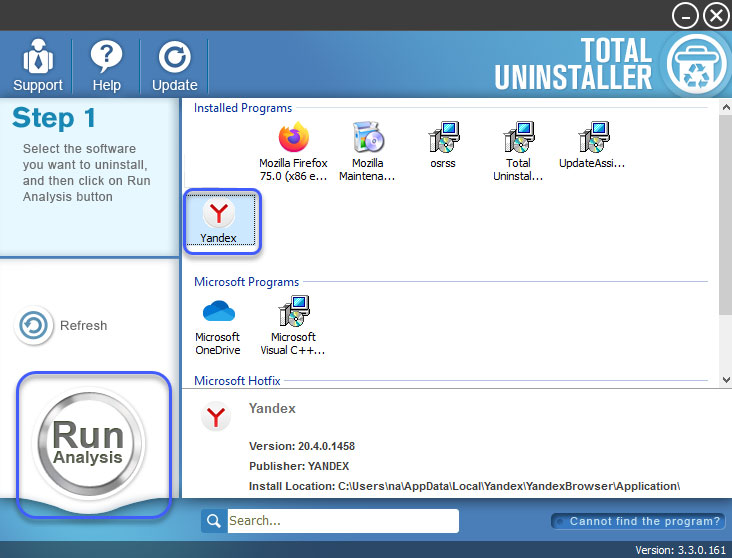The image size is (732, 558).
Task: Click the Install Location path text
Action: [x=465, y=486]
